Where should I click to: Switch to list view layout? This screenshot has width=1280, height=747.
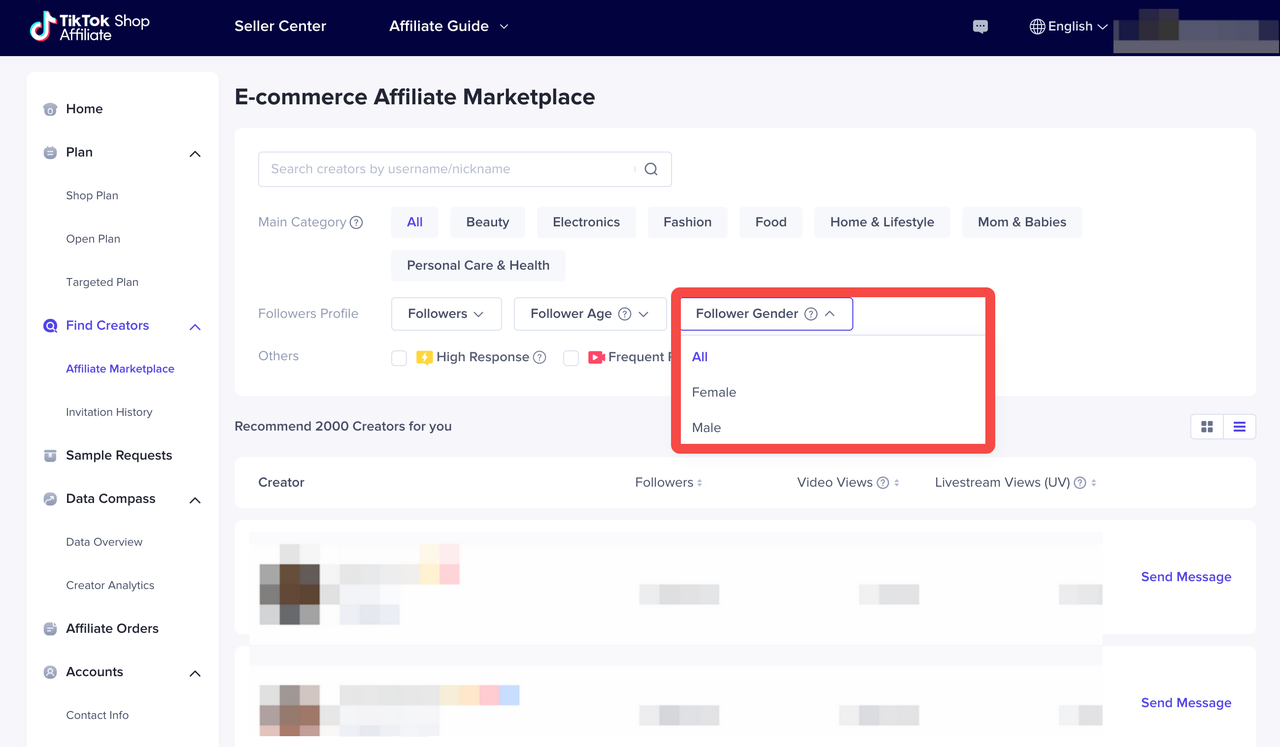click(x=1239, y=427)
